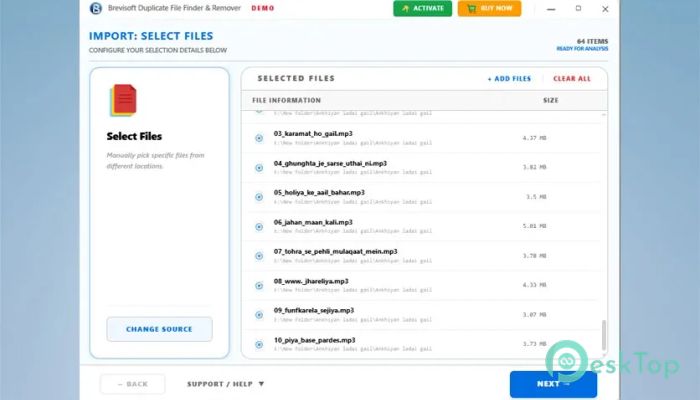Select file name 10_piya_base_pardes.mp3

pyautogui.click(x=315, y=340)
